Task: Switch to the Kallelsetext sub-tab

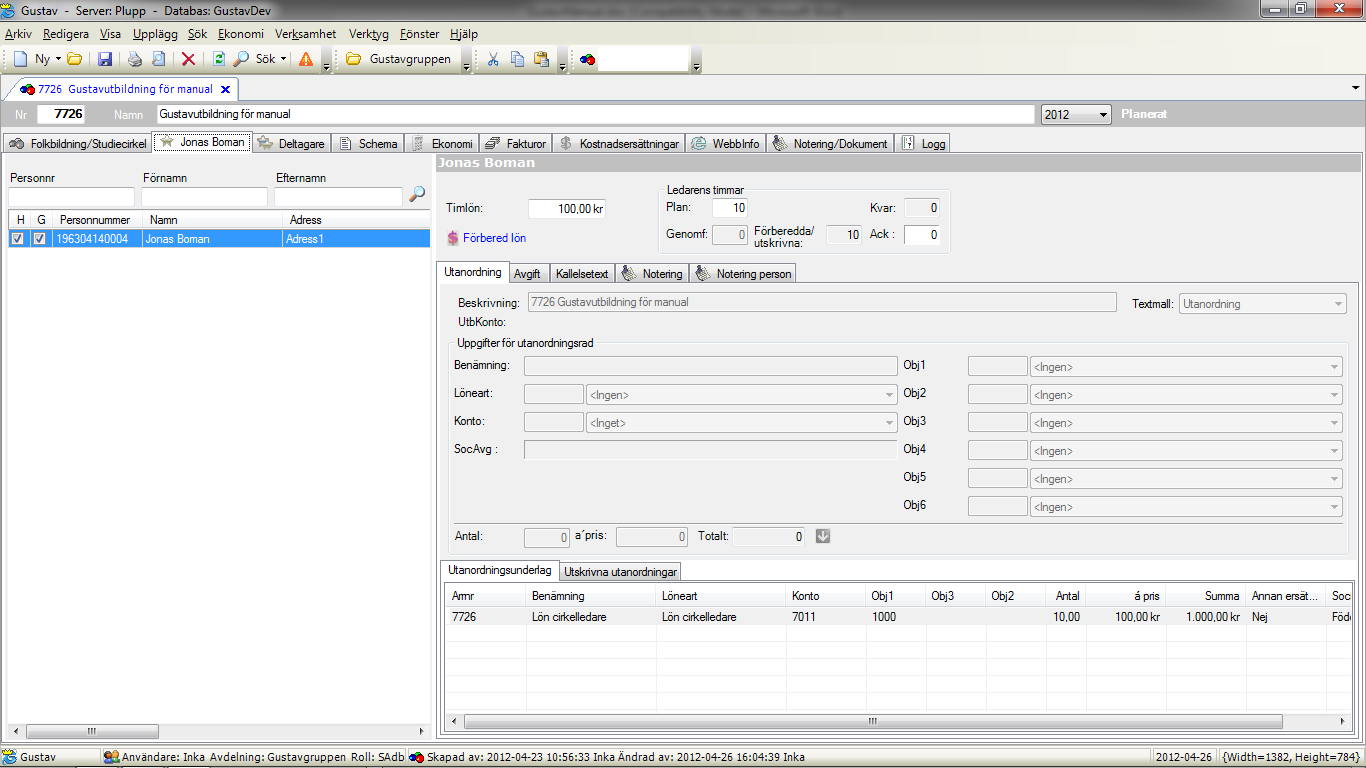Action: (x=581, y=274)
